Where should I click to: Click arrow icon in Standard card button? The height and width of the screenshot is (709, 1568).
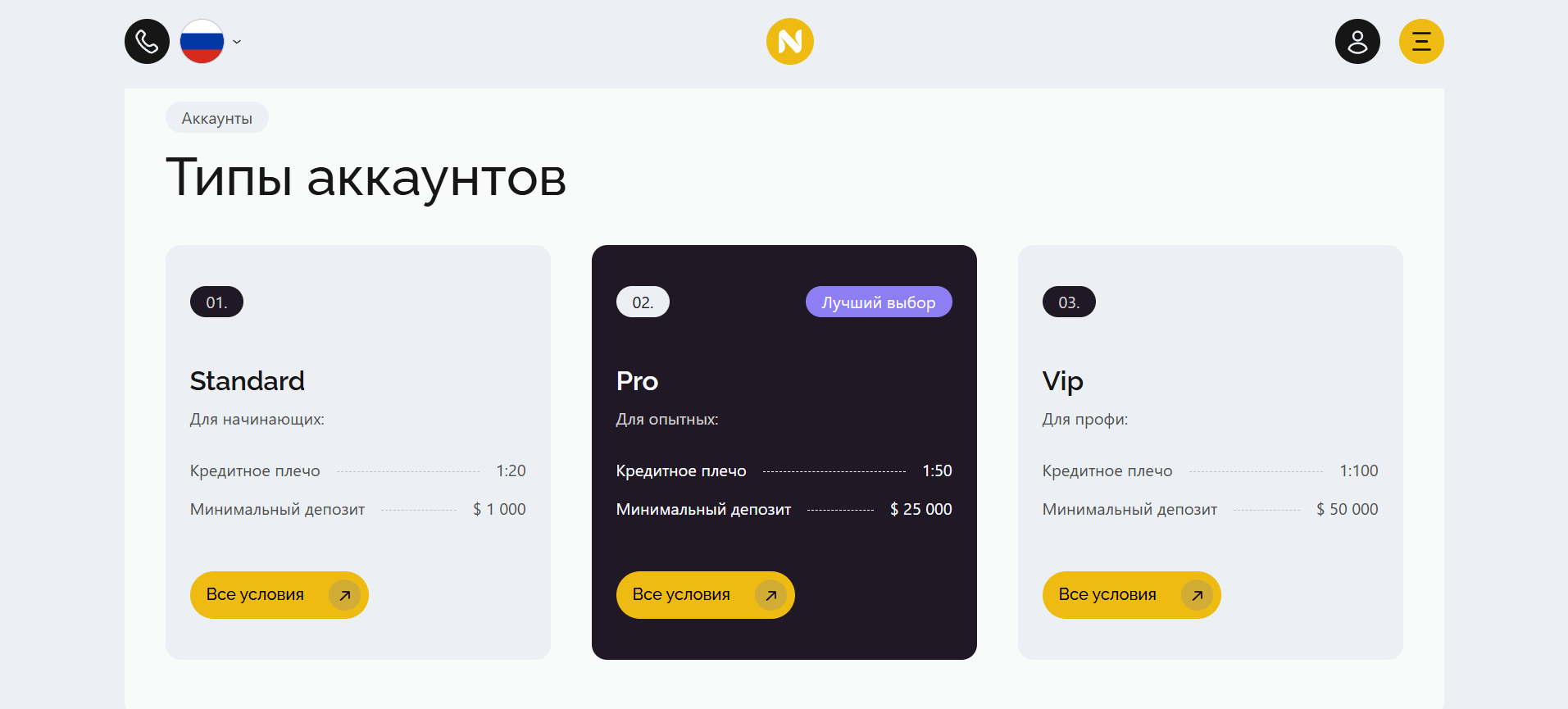pyautogui.click(x=345, y=595)
